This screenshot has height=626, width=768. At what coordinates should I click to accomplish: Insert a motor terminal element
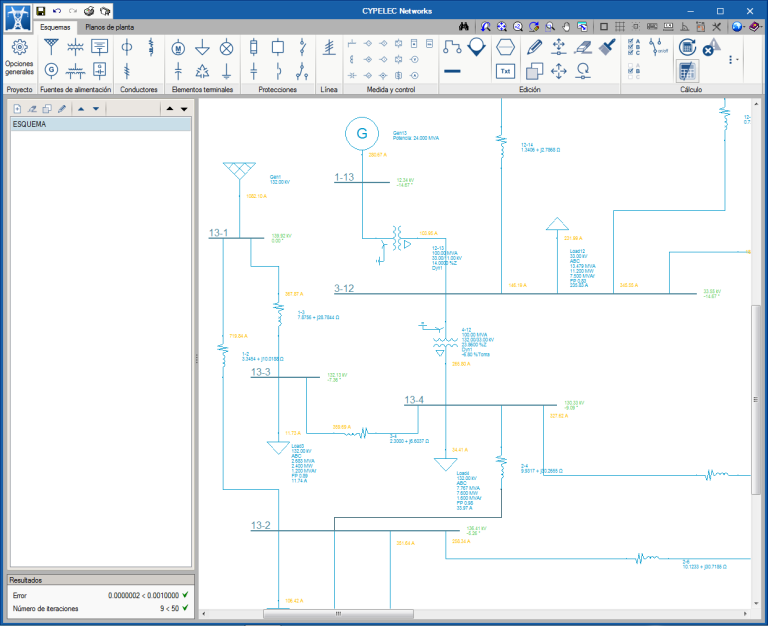pyautogui.click(x=178, y=47)
